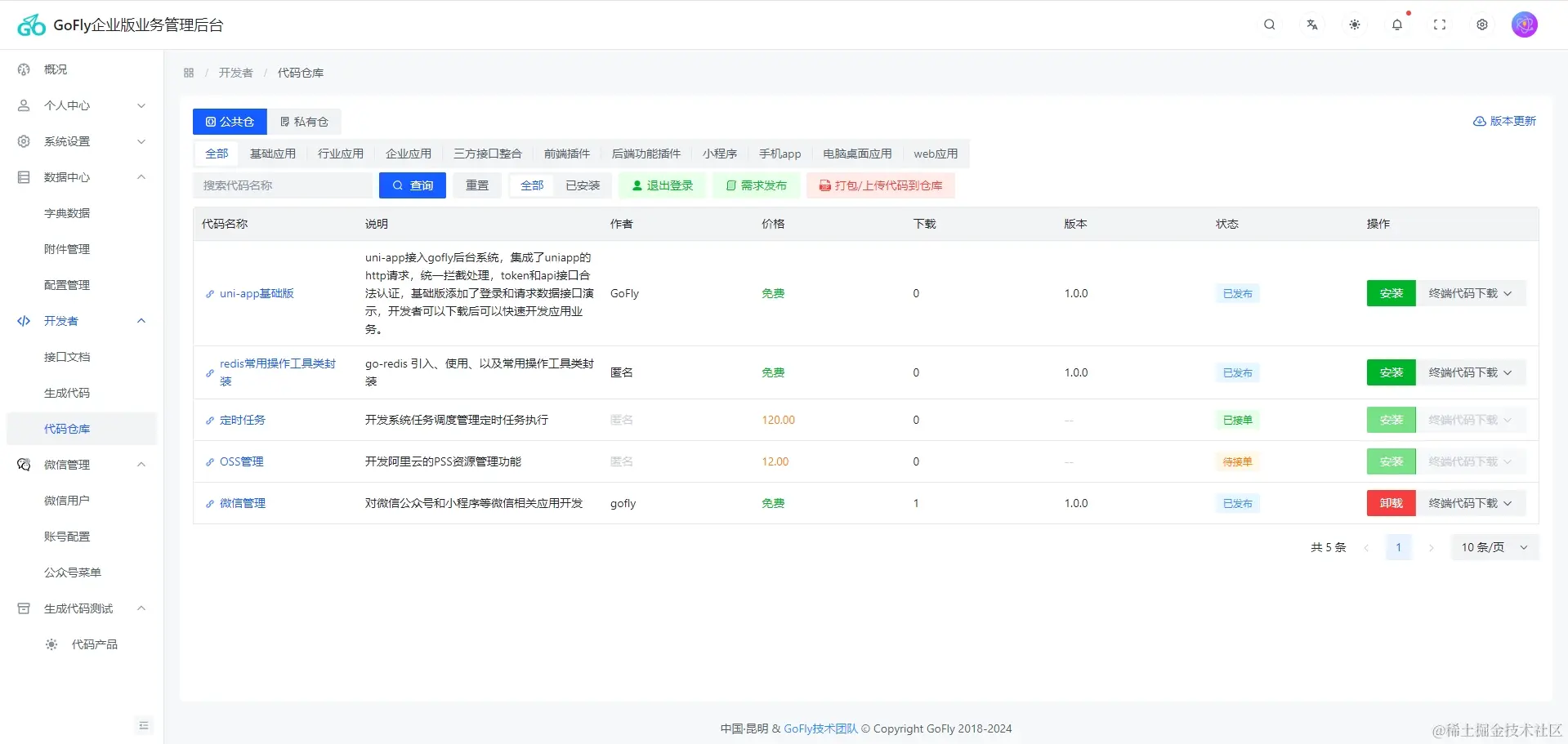Select the 电脑桌面应用 category tab

pyautogui.click(x=857, y=154)
